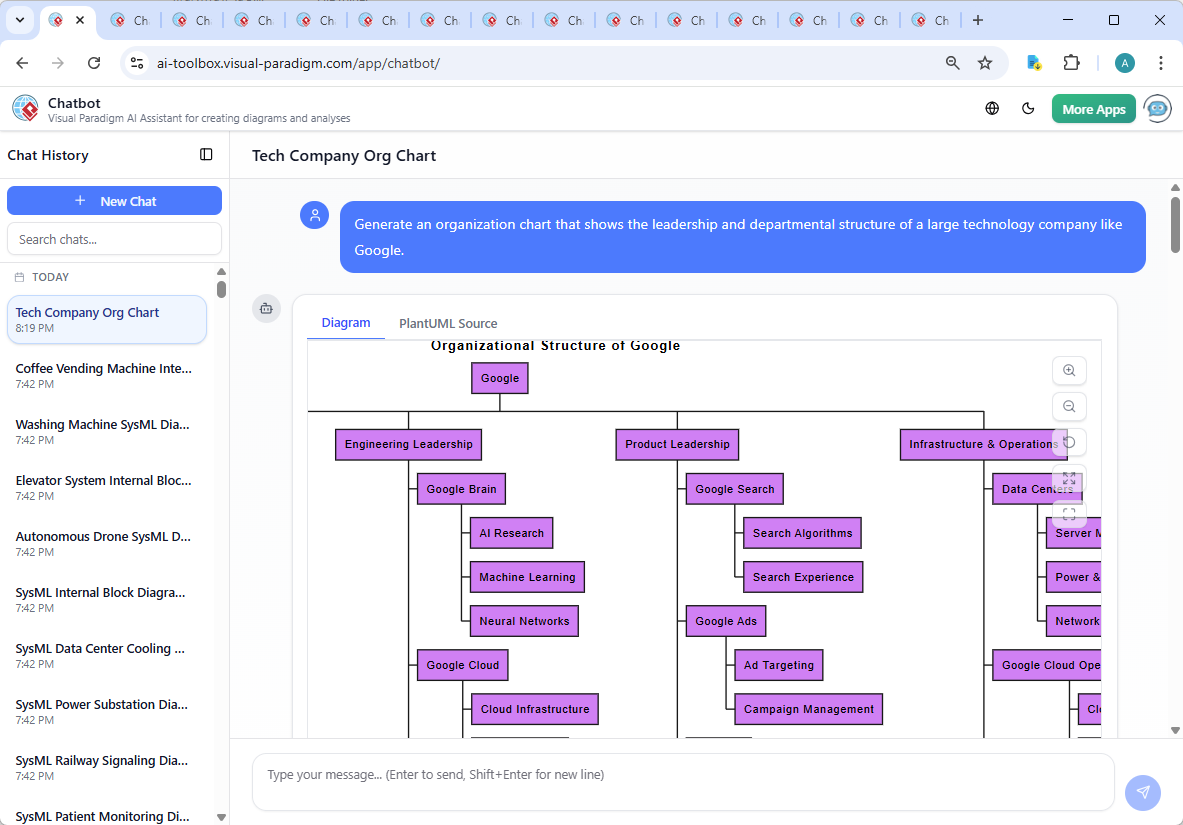Close the active browser tab
Viewport: 1183px width, 825px height.
click(80, 20)
